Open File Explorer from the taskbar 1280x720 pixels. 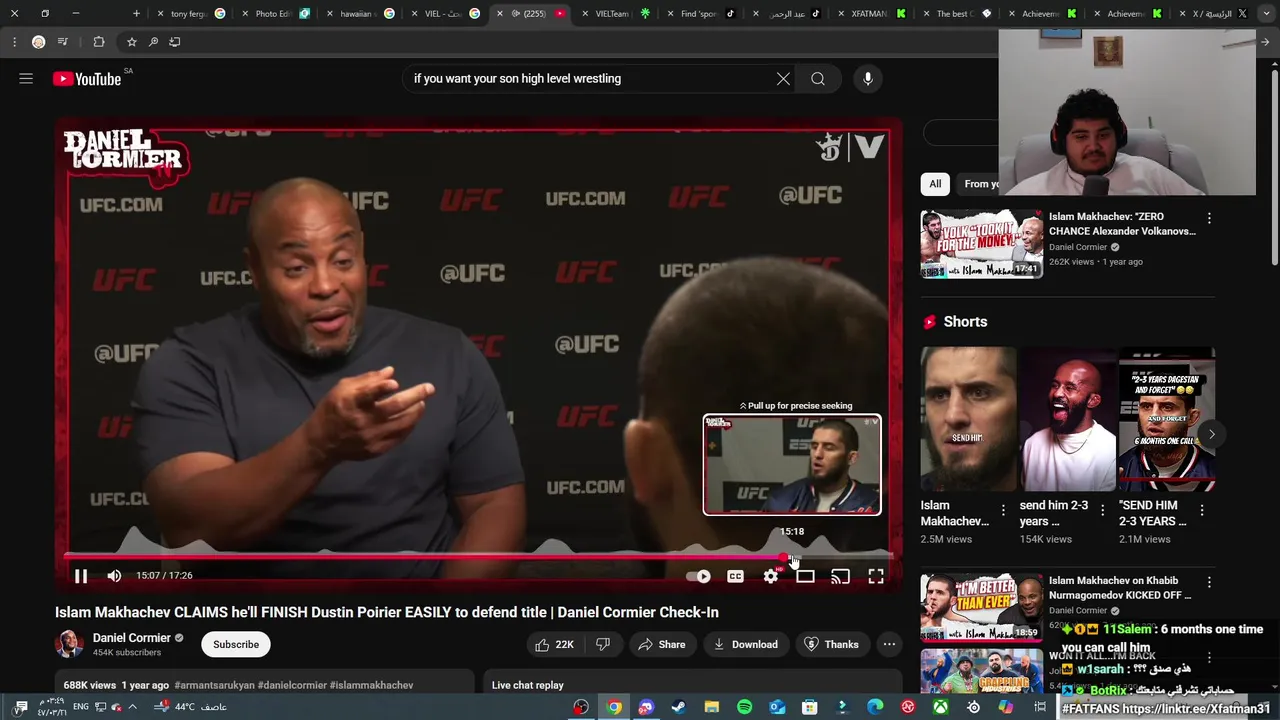click(x=712, y=707)
